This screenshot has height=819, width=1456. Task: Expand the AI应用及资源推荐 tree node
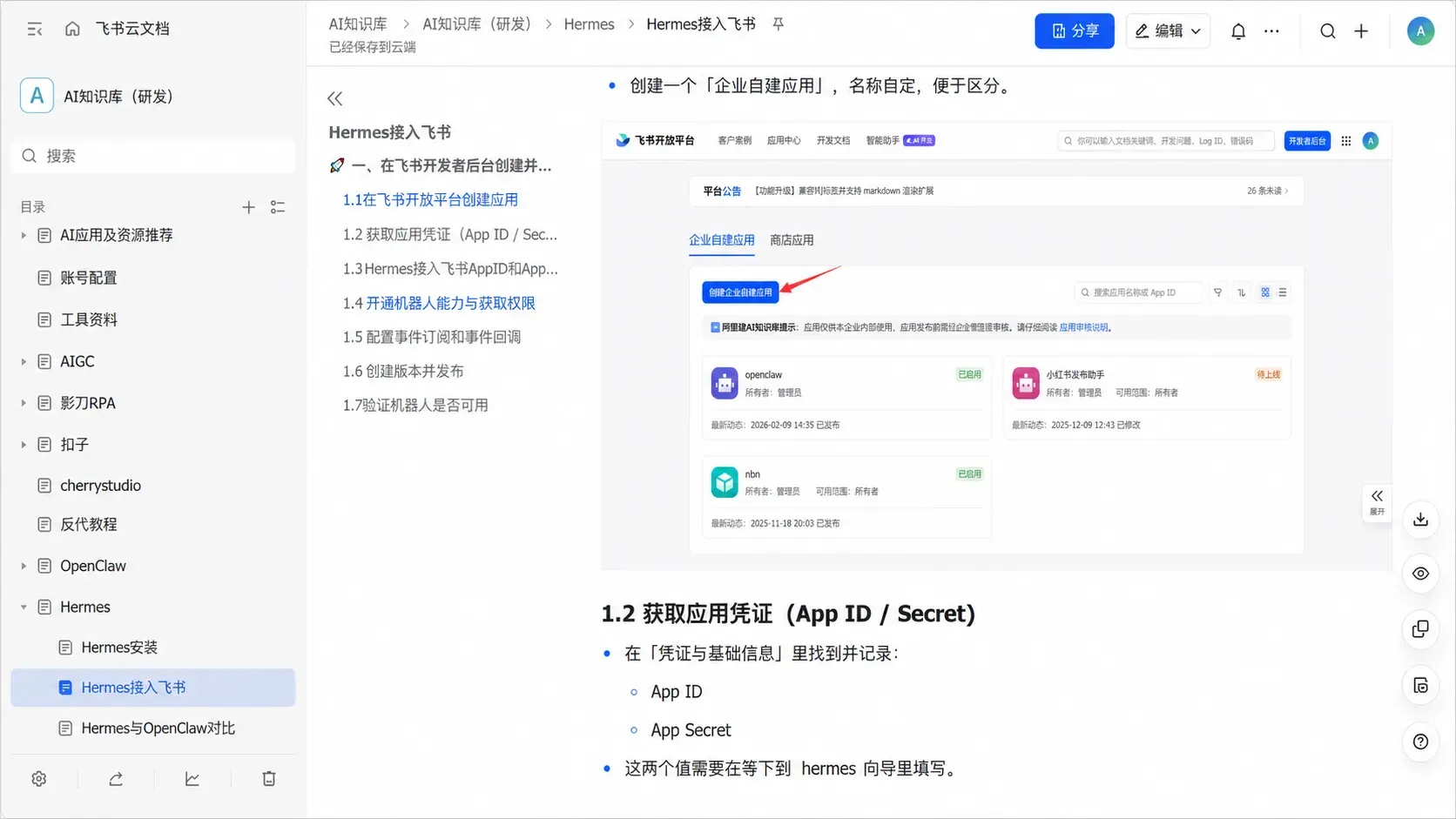coord(24,236)
